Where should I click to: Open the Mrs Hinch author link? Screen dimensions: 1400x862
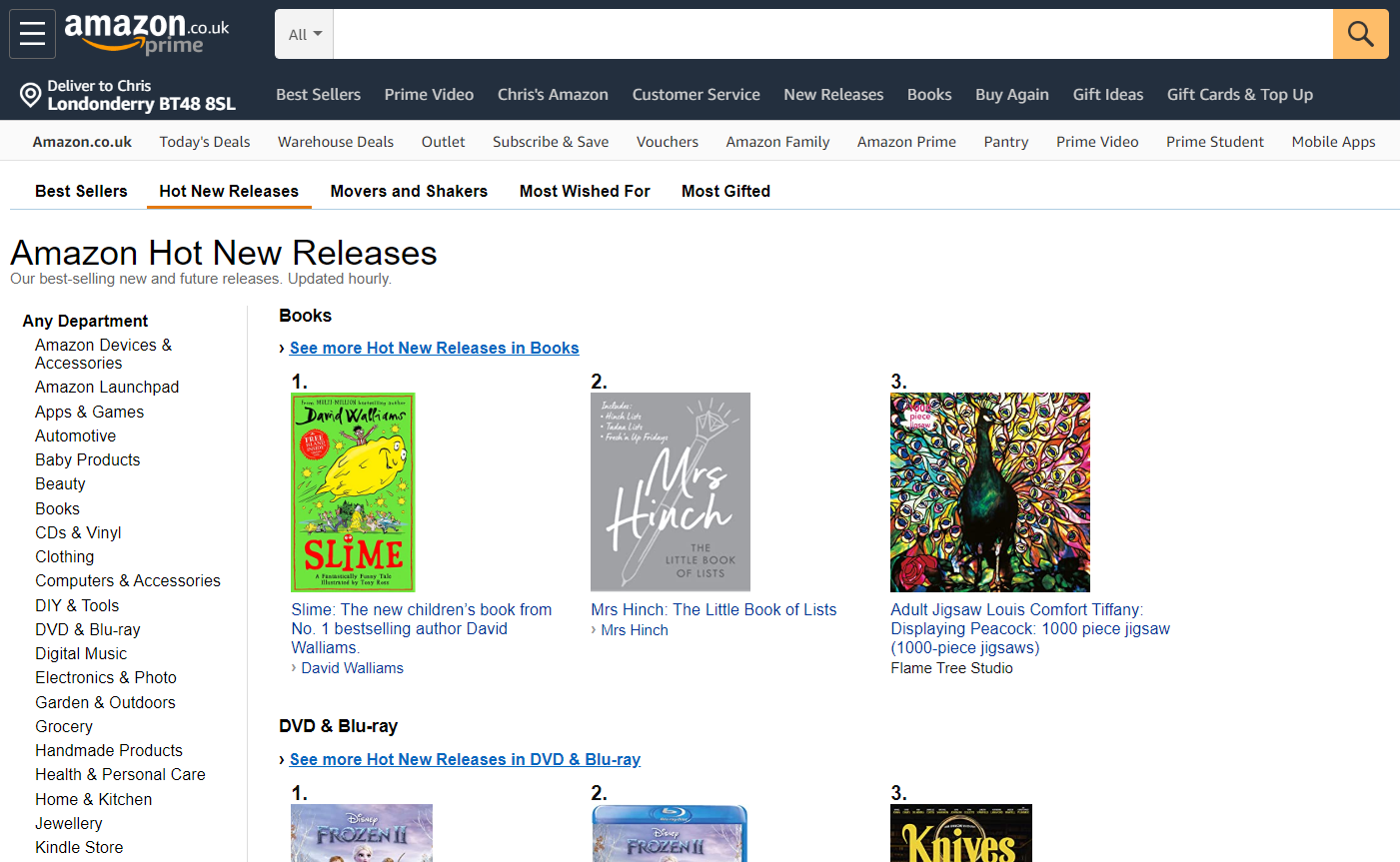pos(635,629)
